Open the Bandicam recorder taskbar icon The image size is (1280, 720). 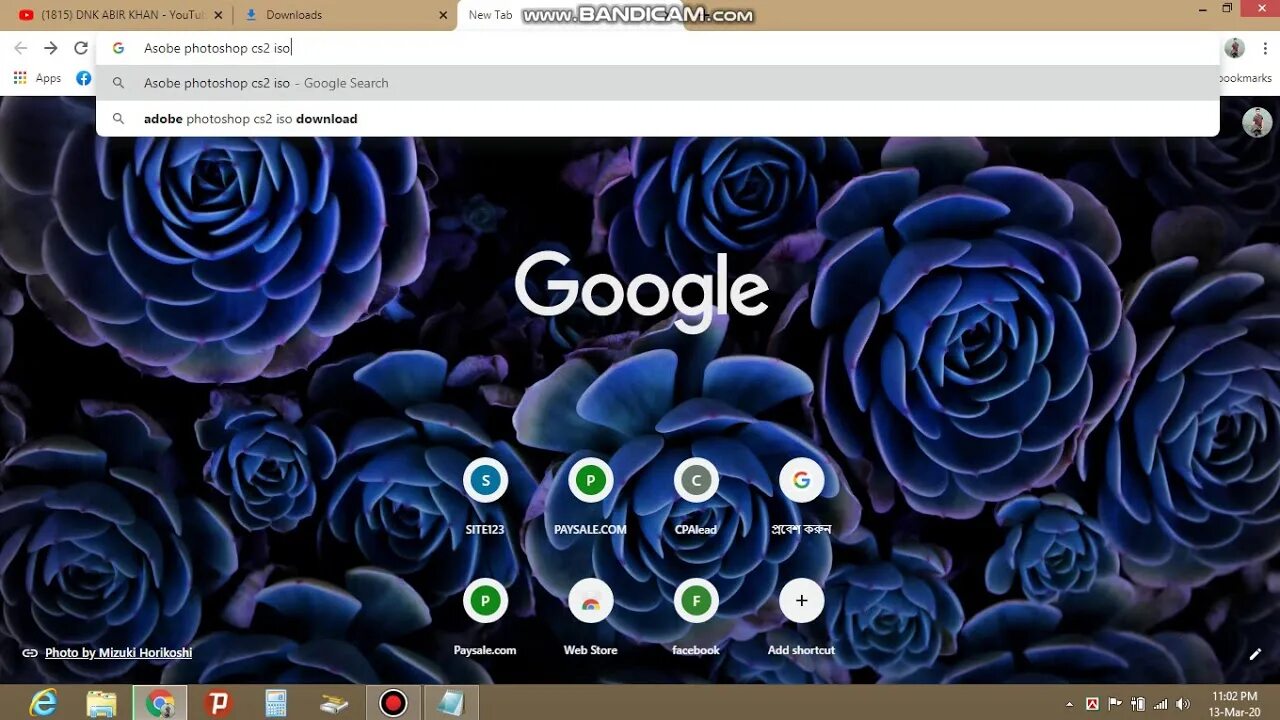(x=393, y=703)
